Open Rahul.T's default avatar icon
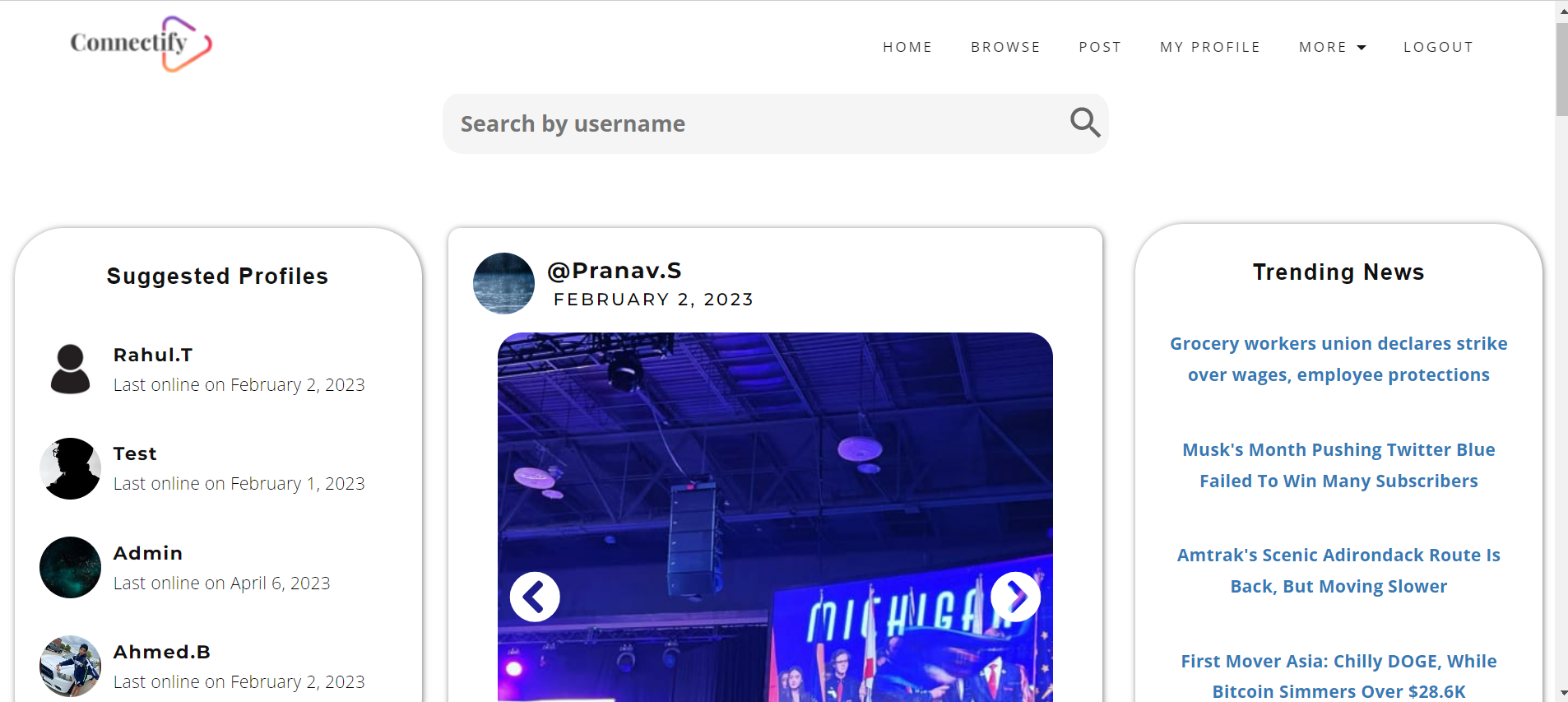 [70, 369]
